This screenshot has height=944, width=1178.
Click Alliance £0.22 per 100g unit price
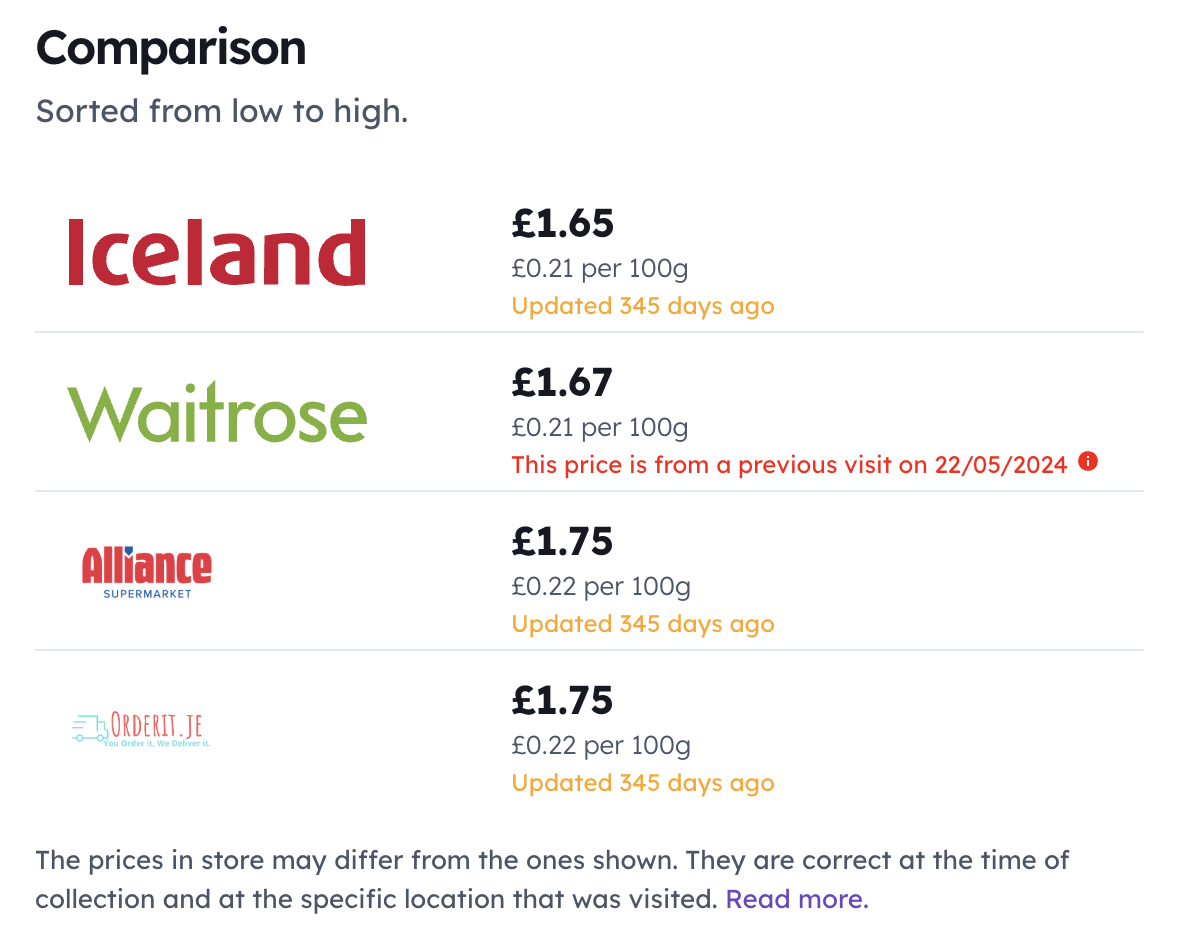(601, 587)
